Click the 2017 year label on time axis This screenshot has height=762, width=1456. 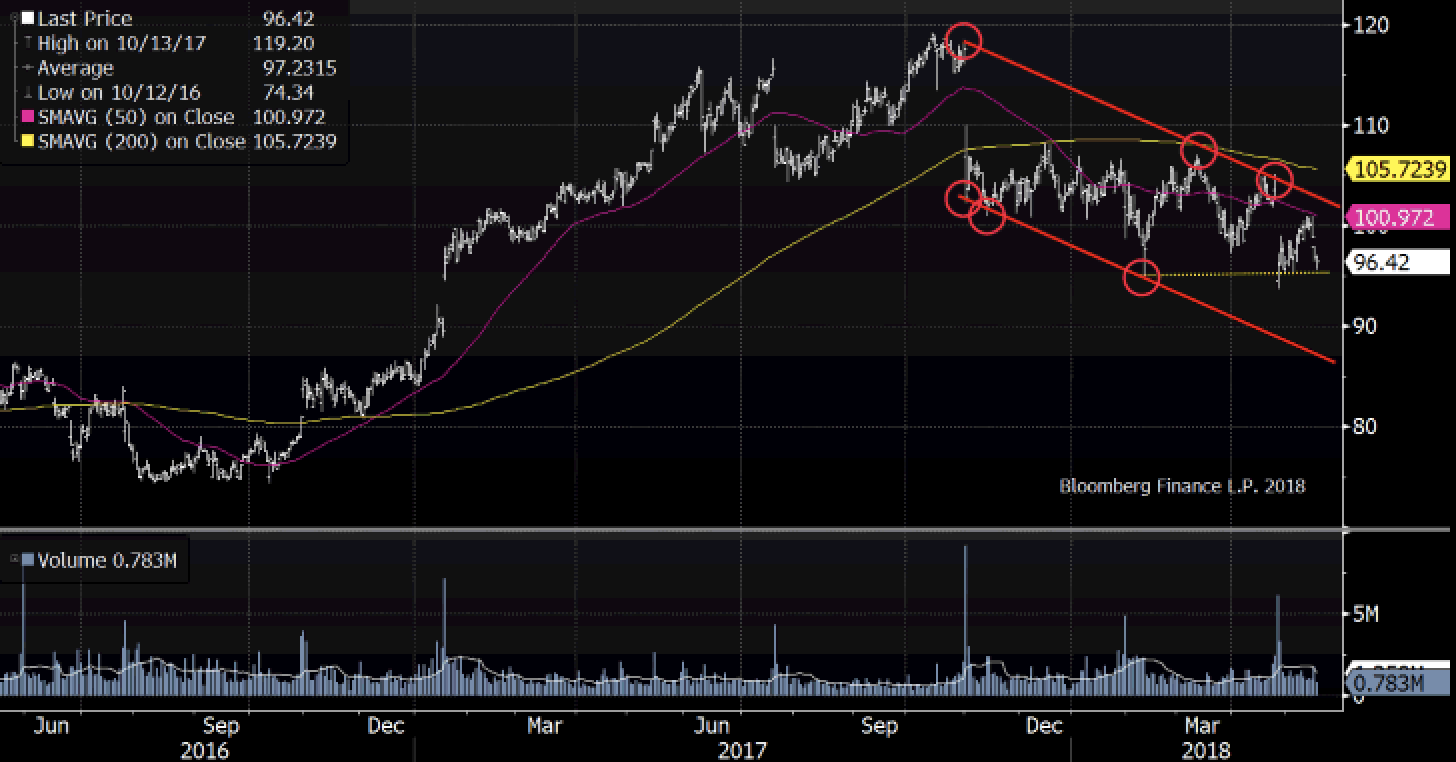tap(742, 750)
